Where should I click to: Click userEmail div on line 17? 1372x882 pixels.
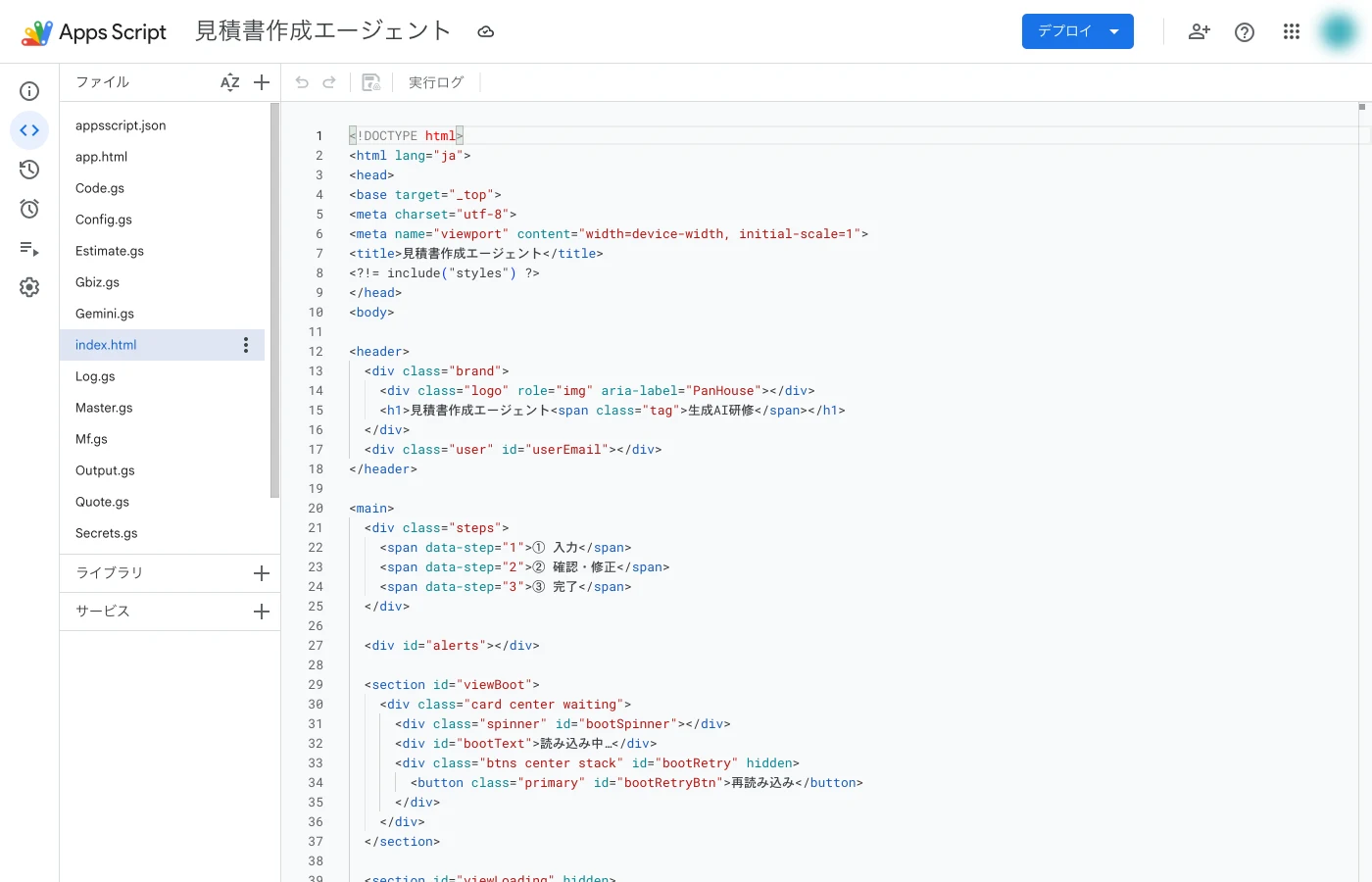click(x=514, y=450)
